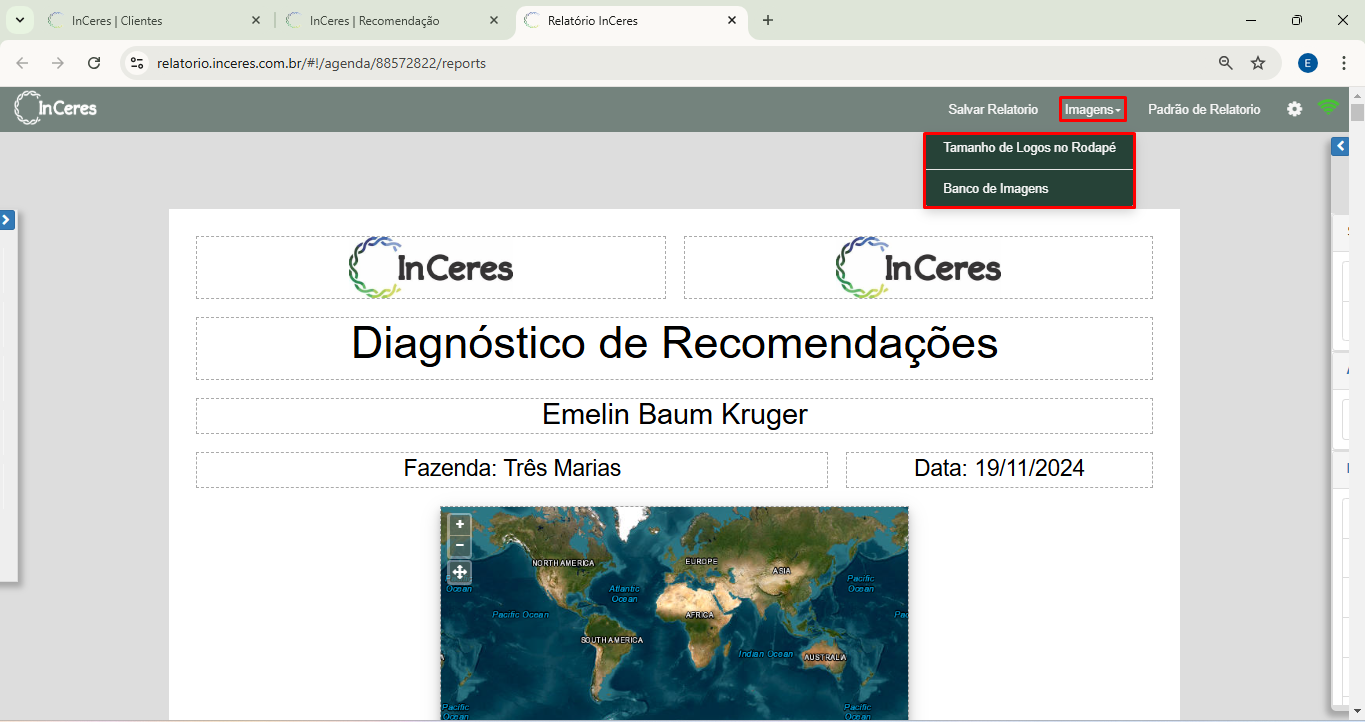This screenshot has height=722, width=1365.
Task: Go back to previous page
Action: [x=22, y=63]
